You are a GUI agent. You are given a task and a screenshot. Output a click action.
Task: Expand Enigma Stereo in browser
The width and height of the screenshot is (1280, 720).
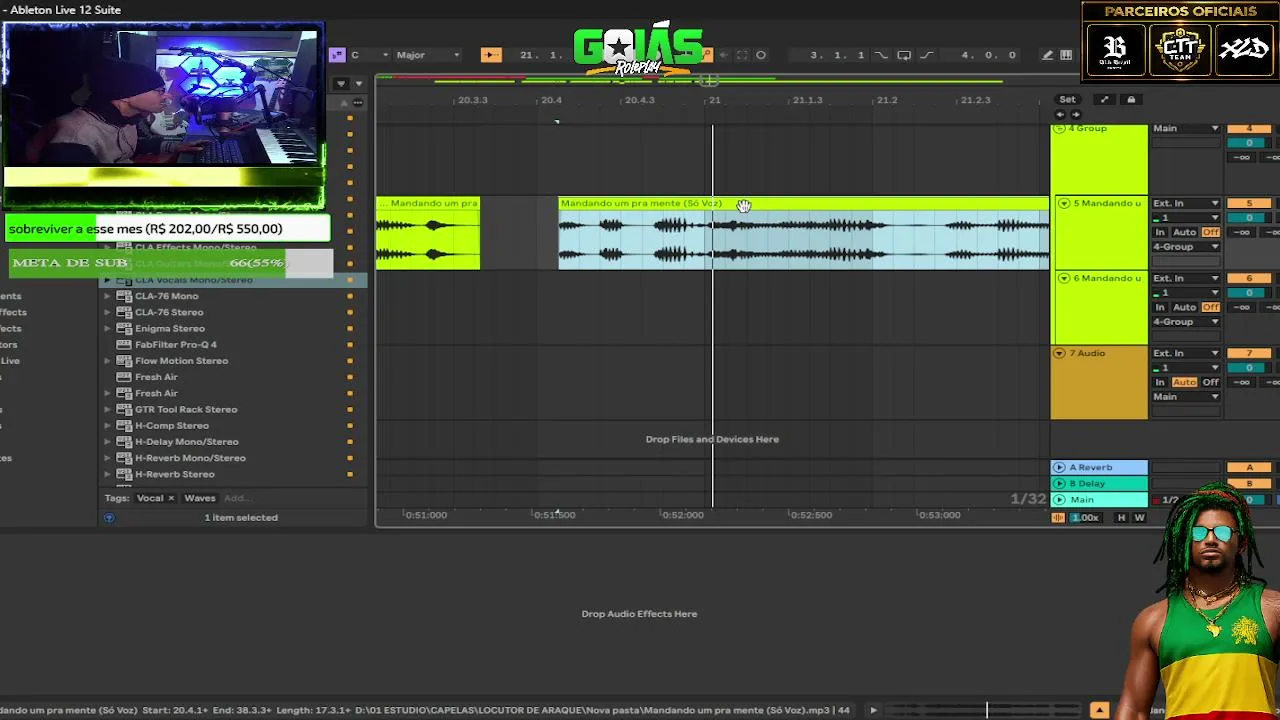(107, 328)
